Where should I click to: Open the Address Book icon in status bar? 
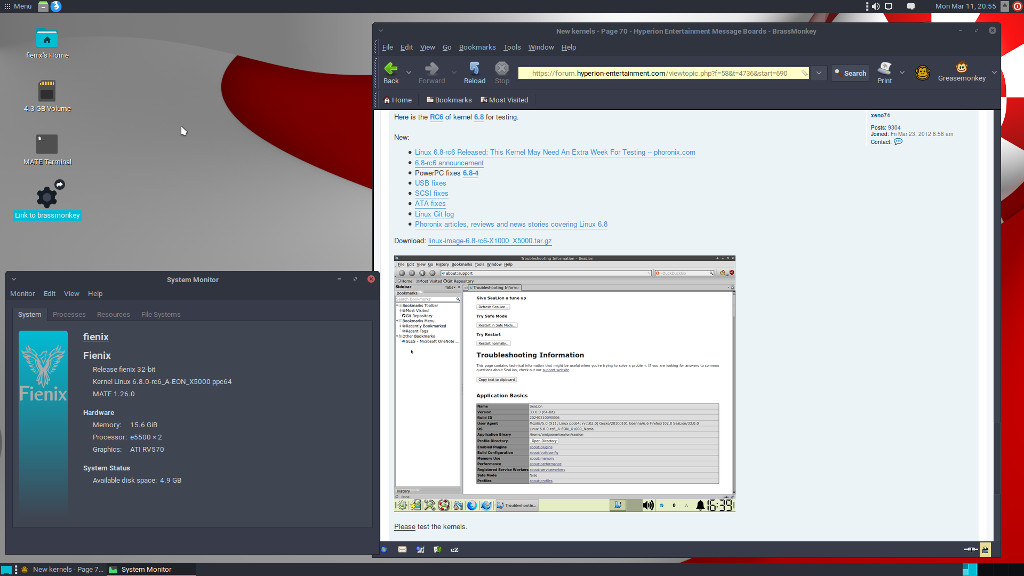pos(438,550)
